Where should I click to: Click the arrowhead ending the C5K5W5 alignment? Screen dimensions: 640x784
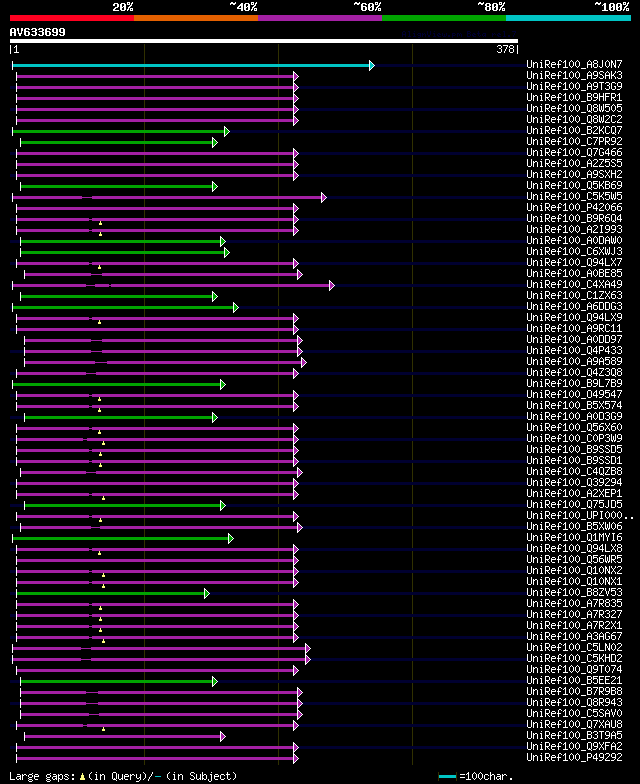(324, 198)
